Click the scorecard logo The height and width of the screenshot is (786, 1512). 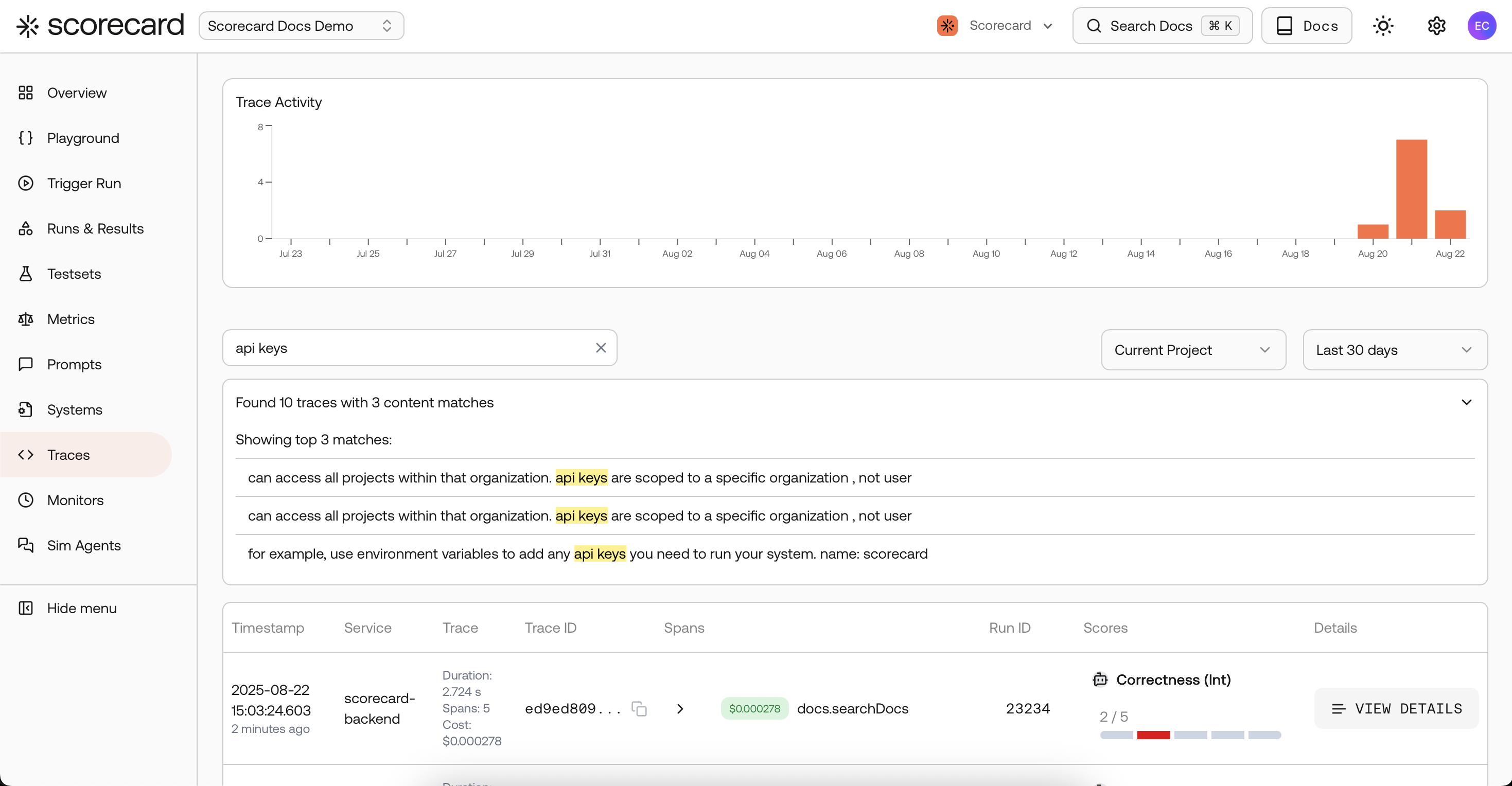point(100,26)
